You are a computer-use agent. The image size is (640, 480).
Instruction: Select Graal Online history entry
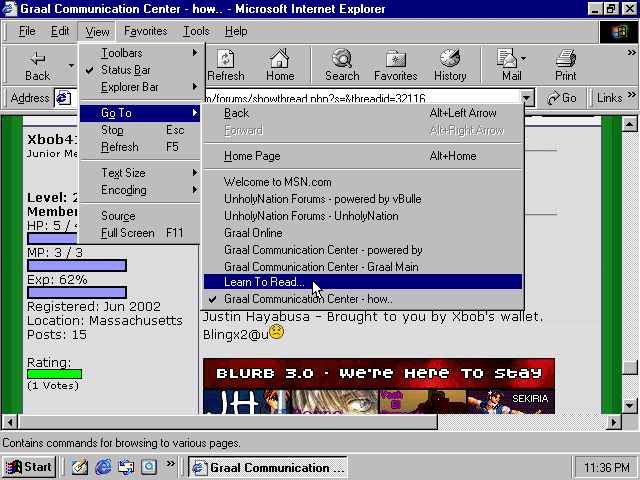[363, 233]
